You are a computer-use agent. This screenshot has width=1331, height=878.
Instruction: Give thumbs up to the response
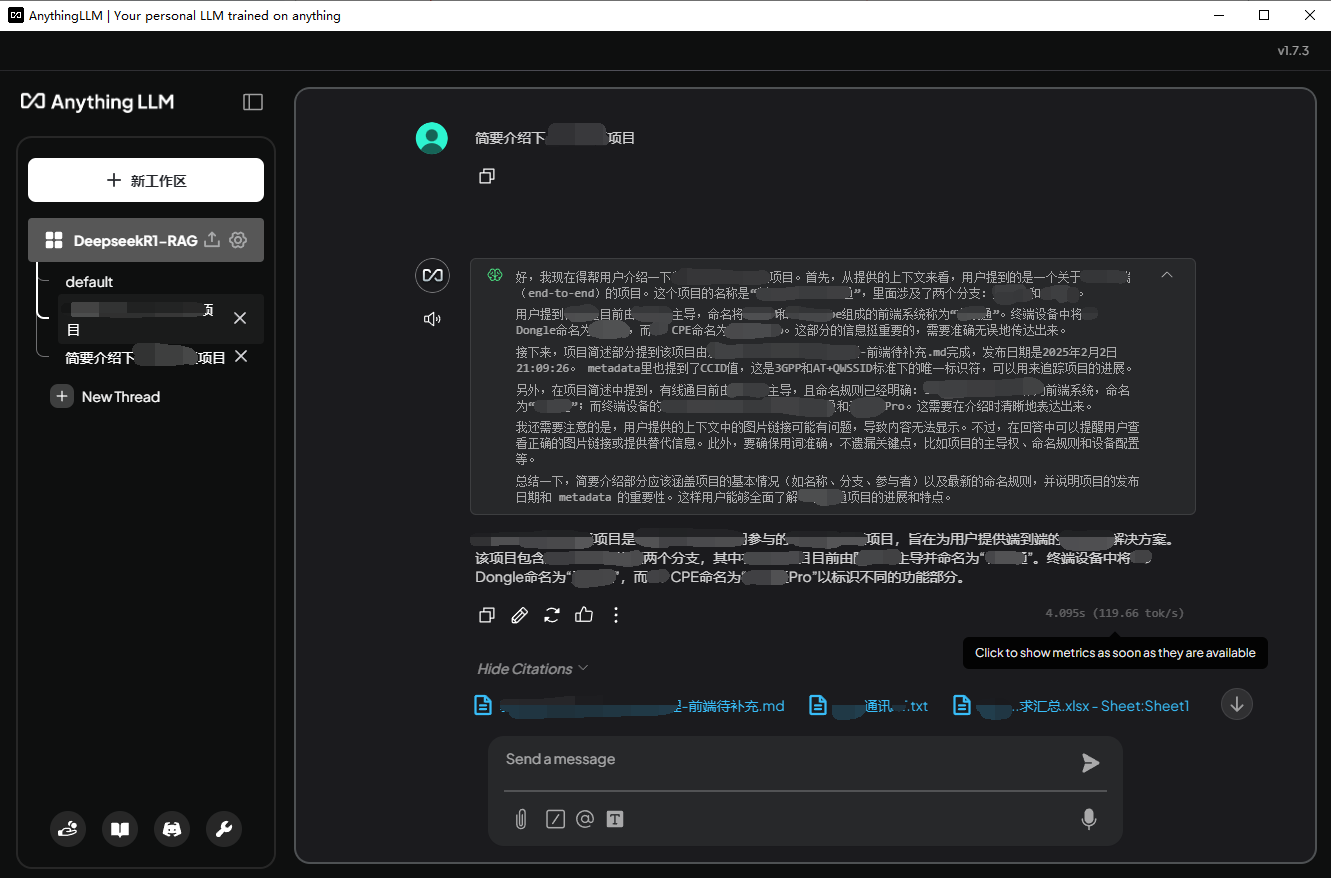(x=584, y=615)
